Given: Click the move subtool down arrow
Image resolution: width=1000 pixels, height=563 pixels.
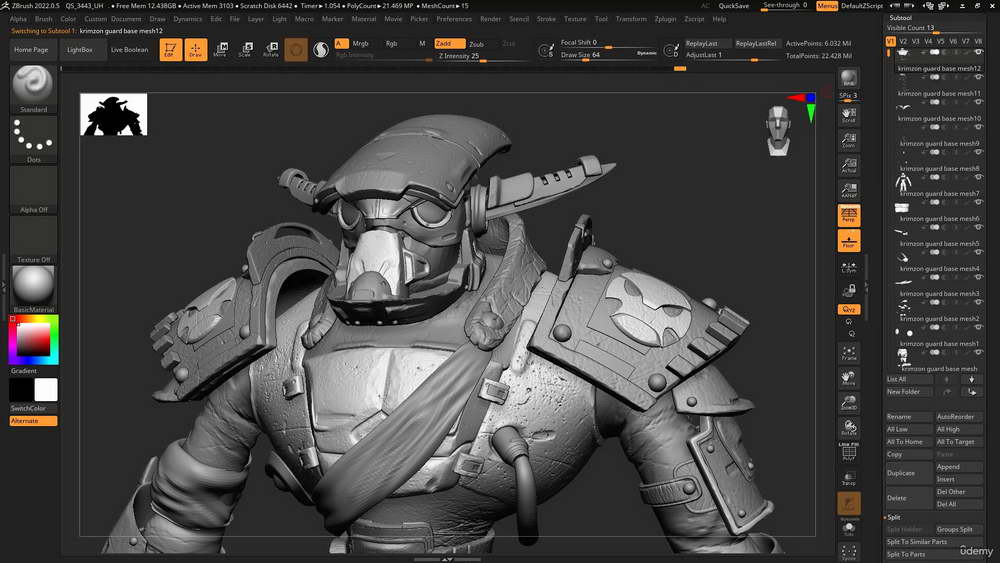Looking at the screenshot, I should coord(971,379).
